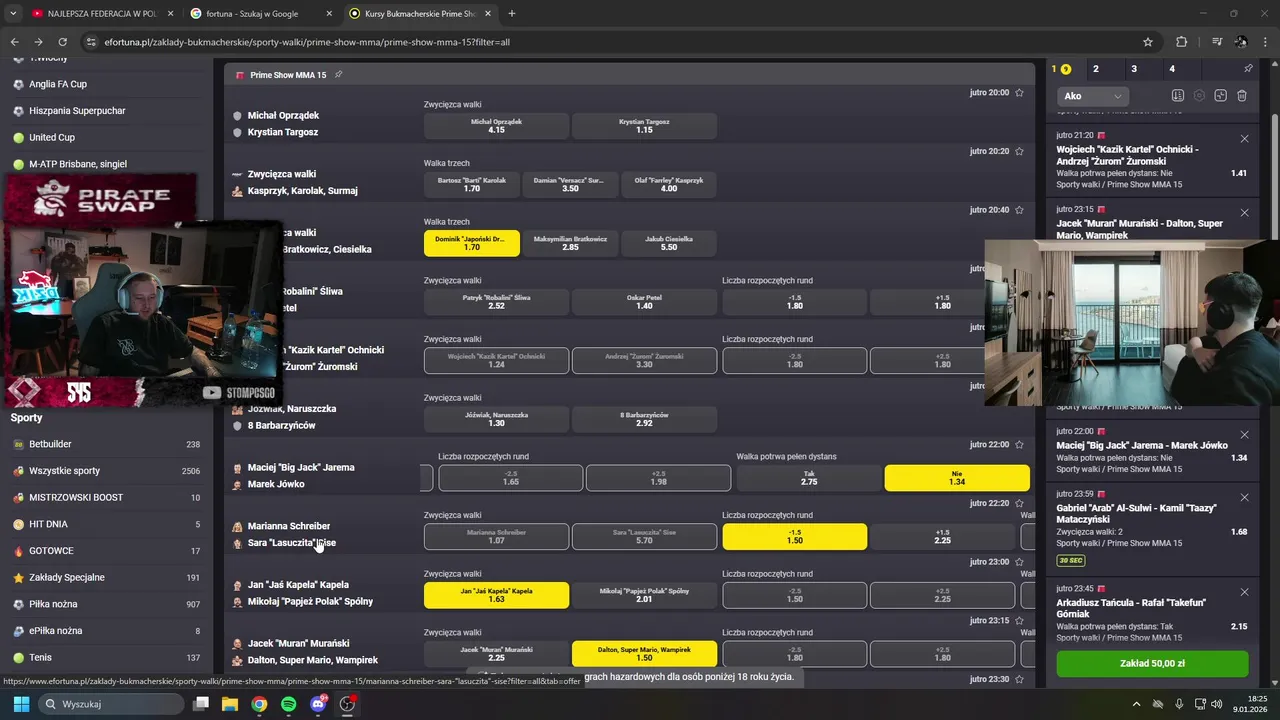
Task: Remove the Ochnicki - Żuromski bet from slip
Action: 1244,139
